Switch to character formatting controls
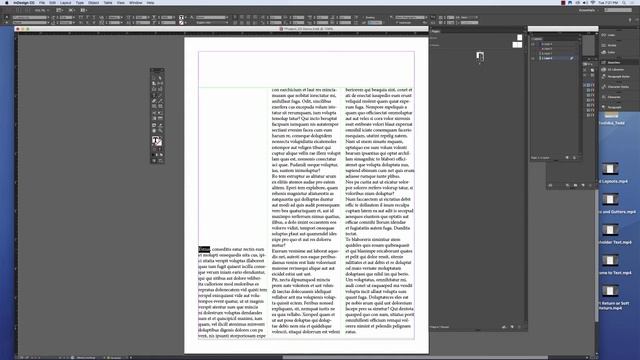This screenshot has height=360, width=640. tap(7, 18)
